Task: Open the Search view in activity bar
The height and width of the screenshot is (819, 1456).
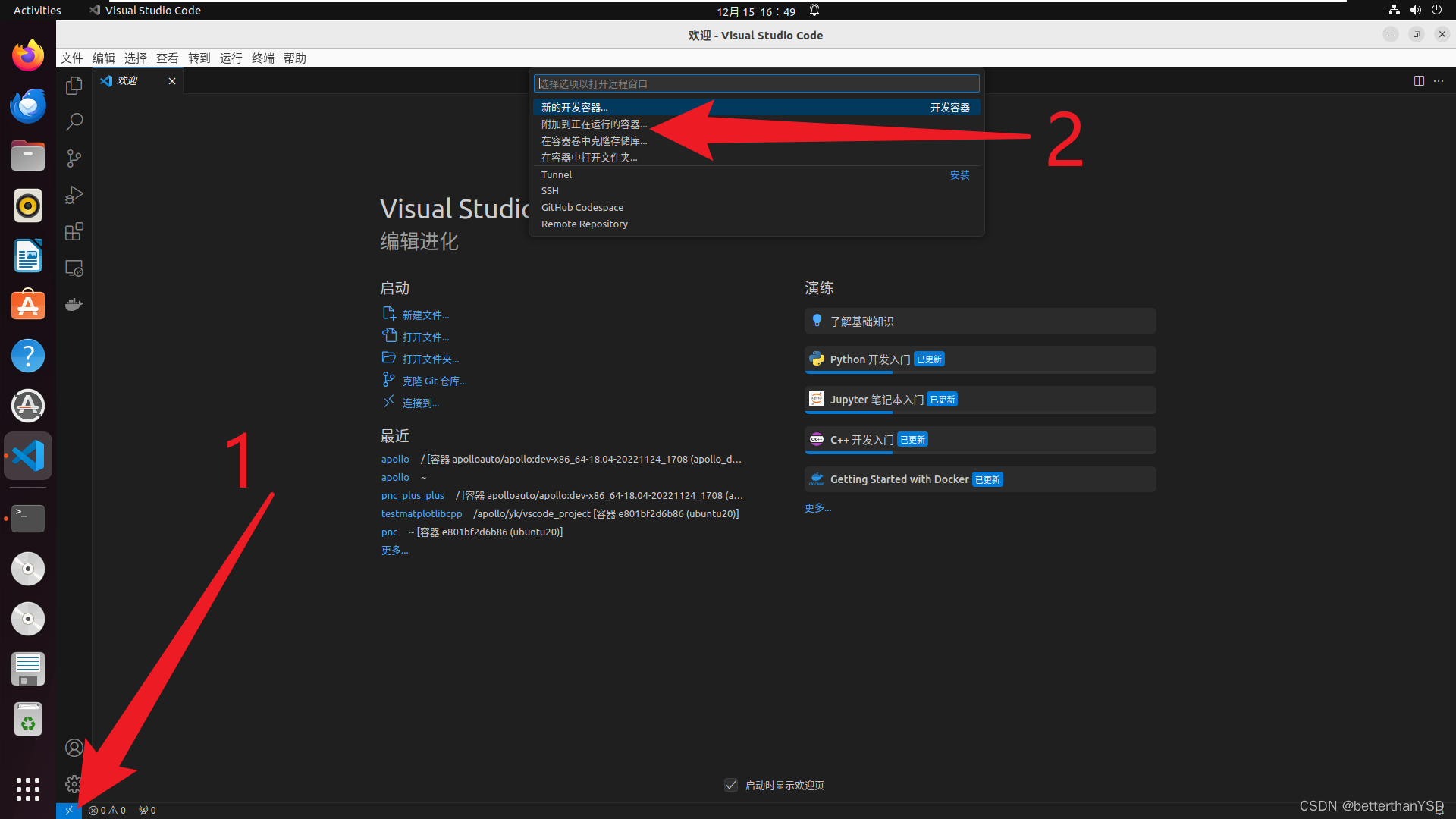Action: pyautogui.click(x=74, y=121)
